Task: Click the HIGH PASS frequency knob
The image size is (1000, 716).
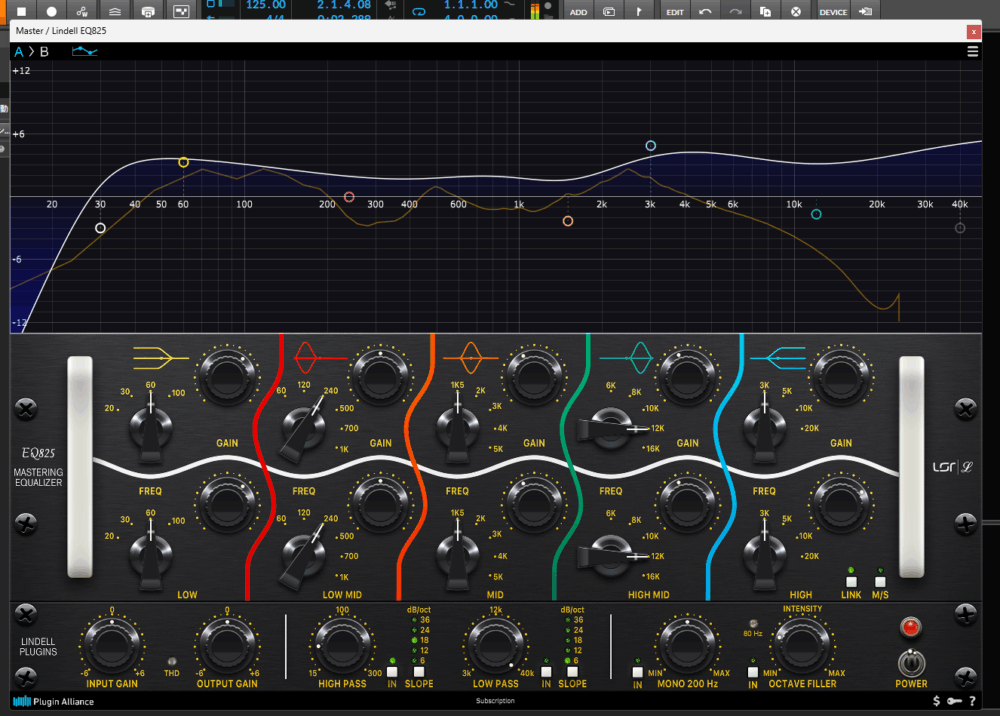Action: coord(342,645)
